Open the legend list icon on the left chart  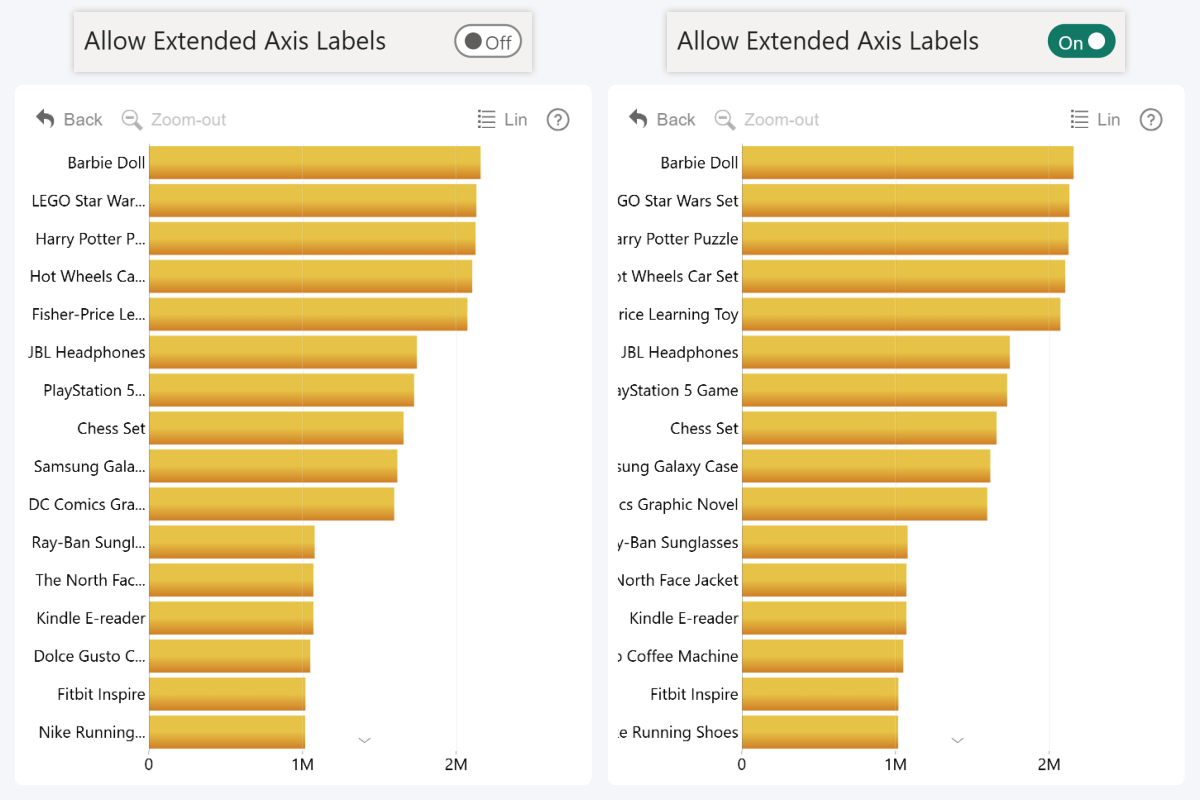489,119
